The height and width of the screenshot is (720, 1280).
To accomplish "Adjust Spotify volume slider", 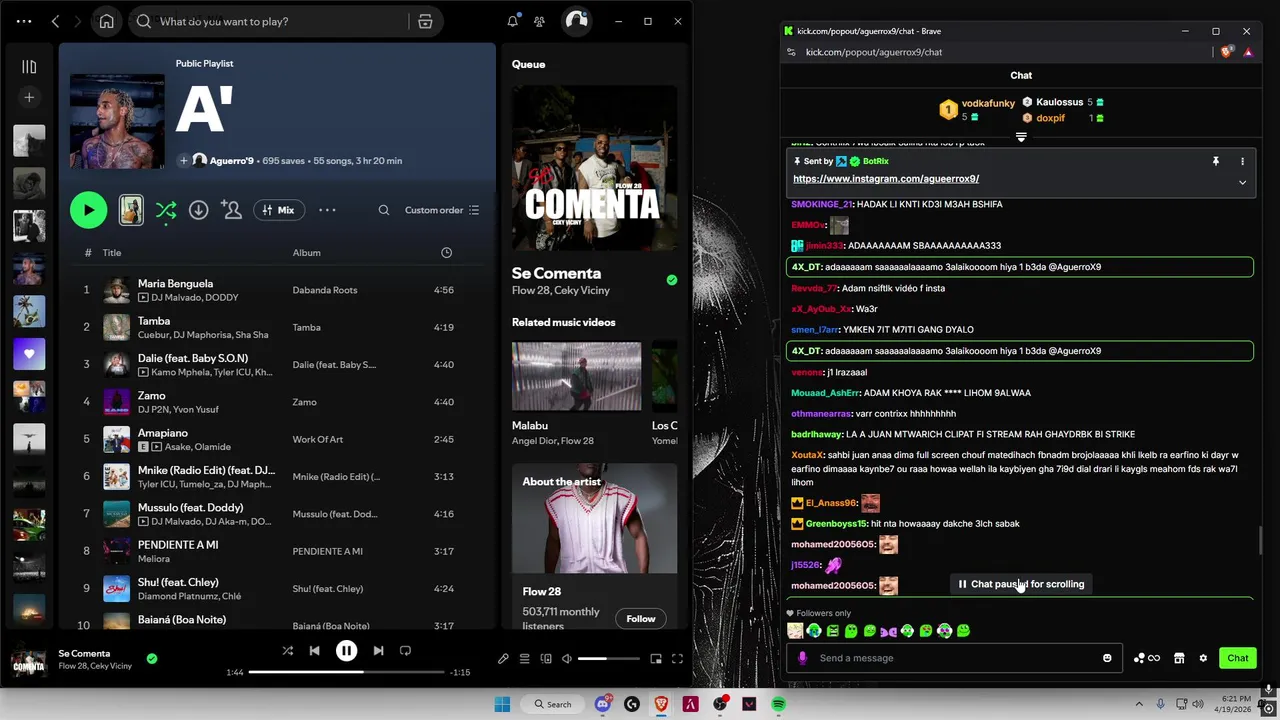I will click(608, 659).
